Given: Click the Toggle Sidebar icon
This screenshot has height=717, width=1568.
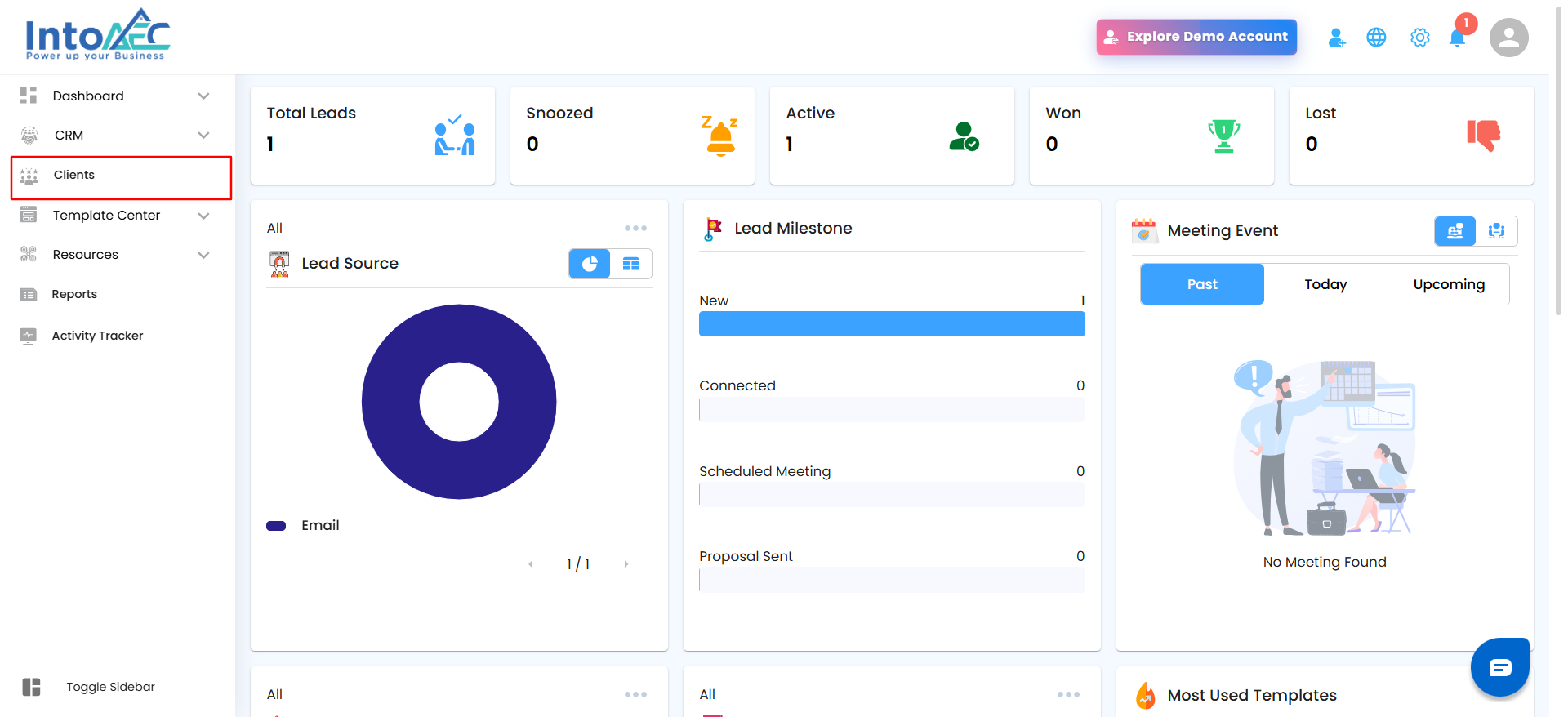Looking at the screenshot, I should point(32,687).
